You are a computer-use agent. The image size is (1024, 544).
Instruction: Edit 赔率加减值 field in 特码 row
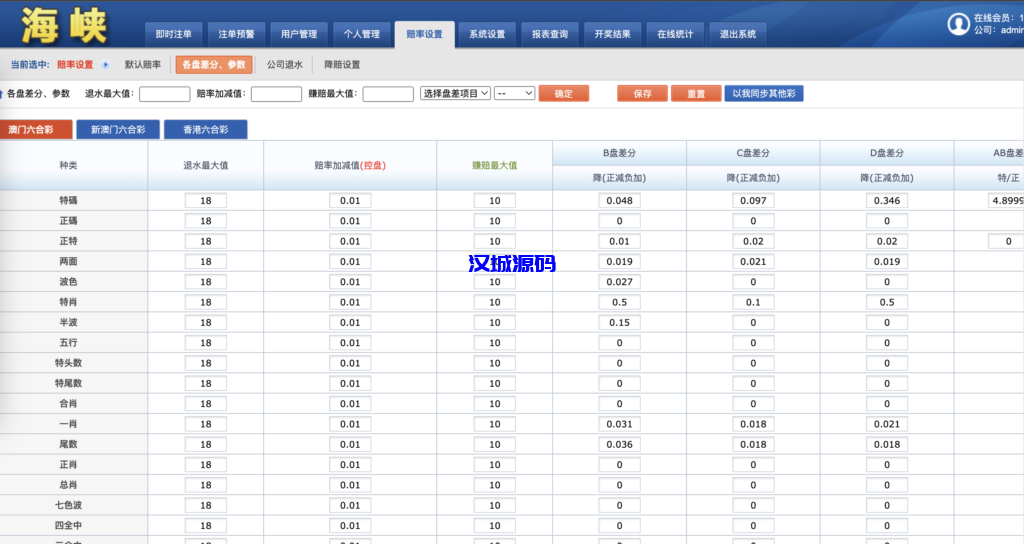click(x=350, y=200)
